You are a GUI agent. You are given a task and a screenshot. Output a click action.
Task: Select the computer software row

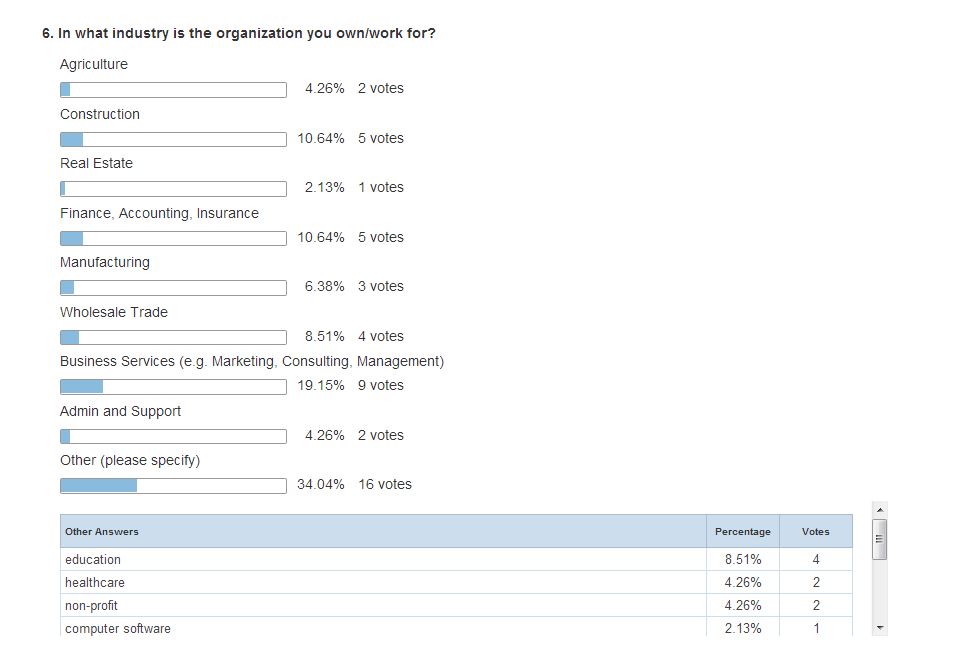click(x=456, y=627)
